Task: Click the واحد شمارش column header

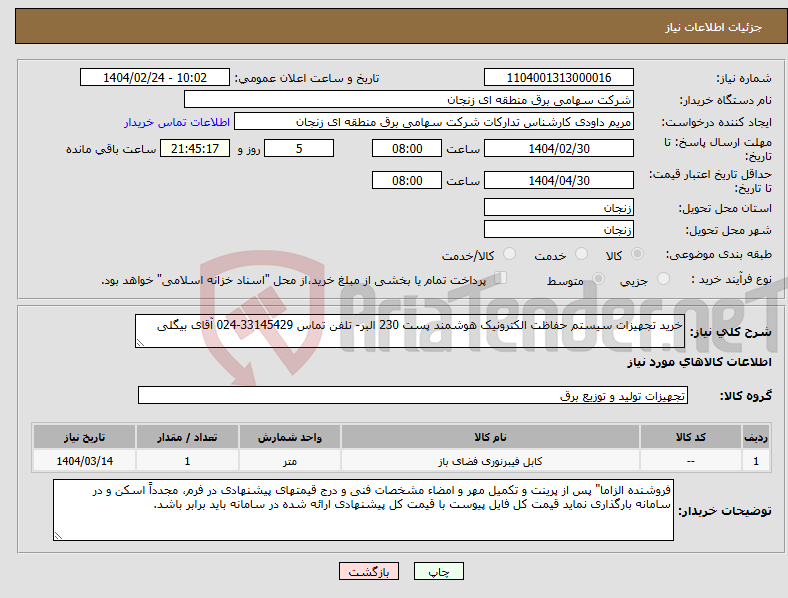Action: click(x=290, y=437)
